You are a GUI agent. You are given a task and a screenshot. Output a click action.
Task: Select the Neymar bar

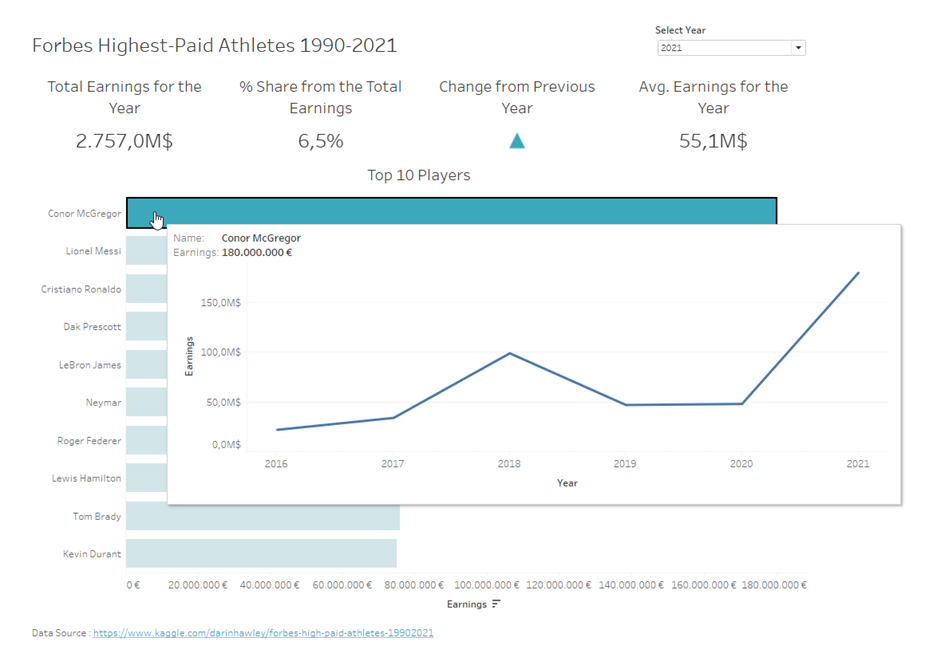146,402
